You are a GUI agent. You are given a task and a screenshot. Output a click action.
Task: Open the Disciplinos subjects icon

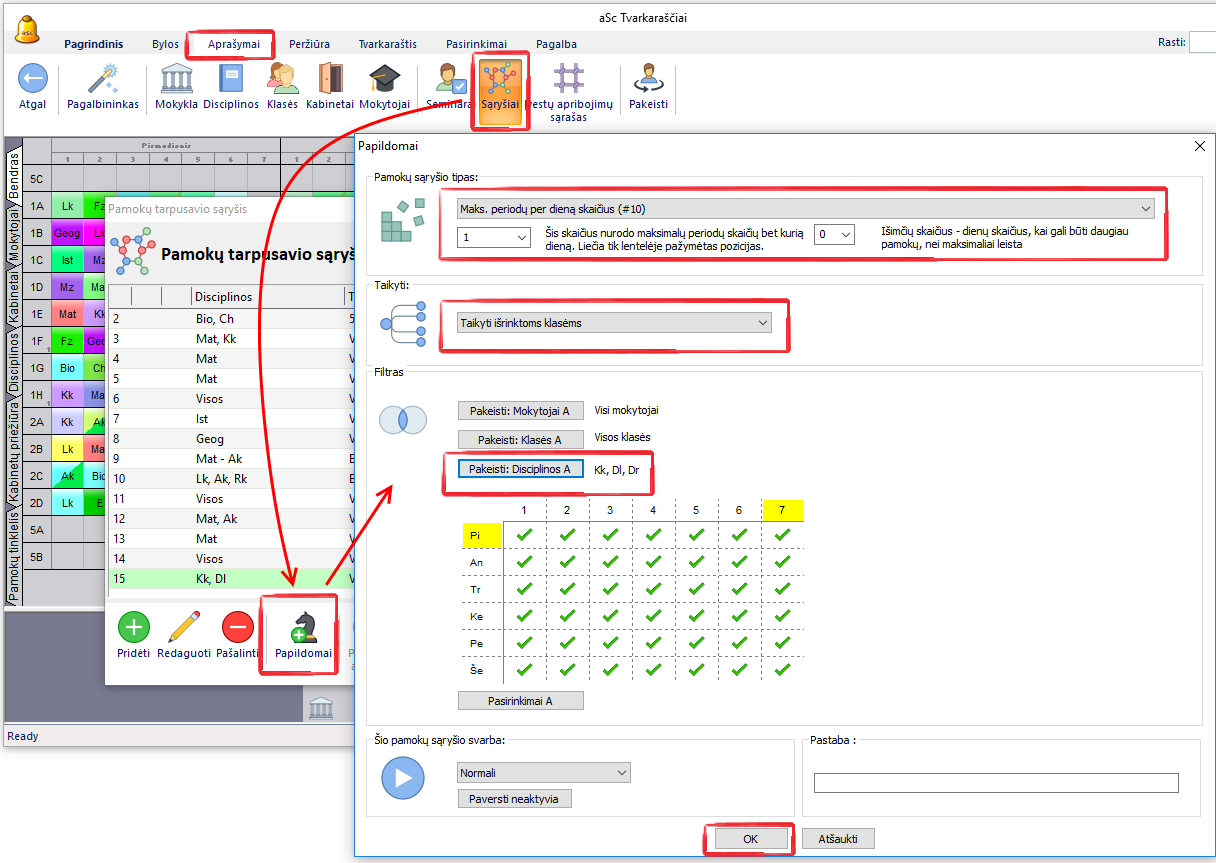(231, 79)
